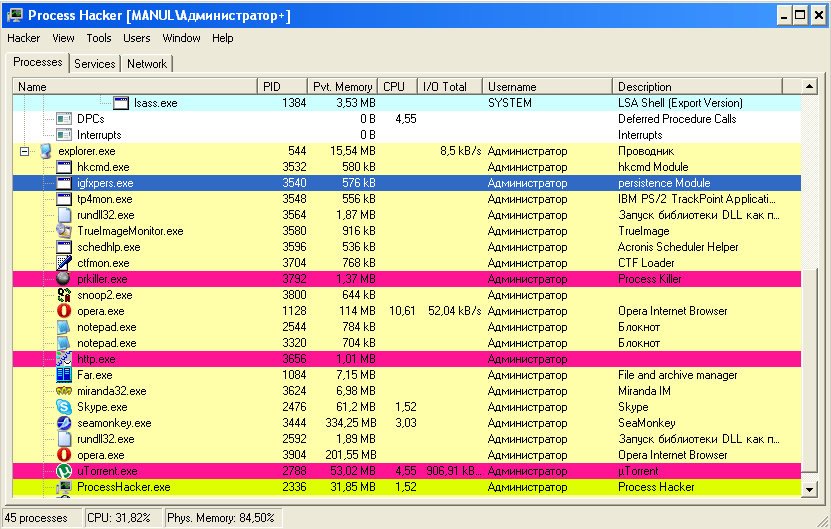Click the Process Hacker title bar icon
The height and width of the screenshot is (529, 831).
pyautogui.click(x=14, y=15)
